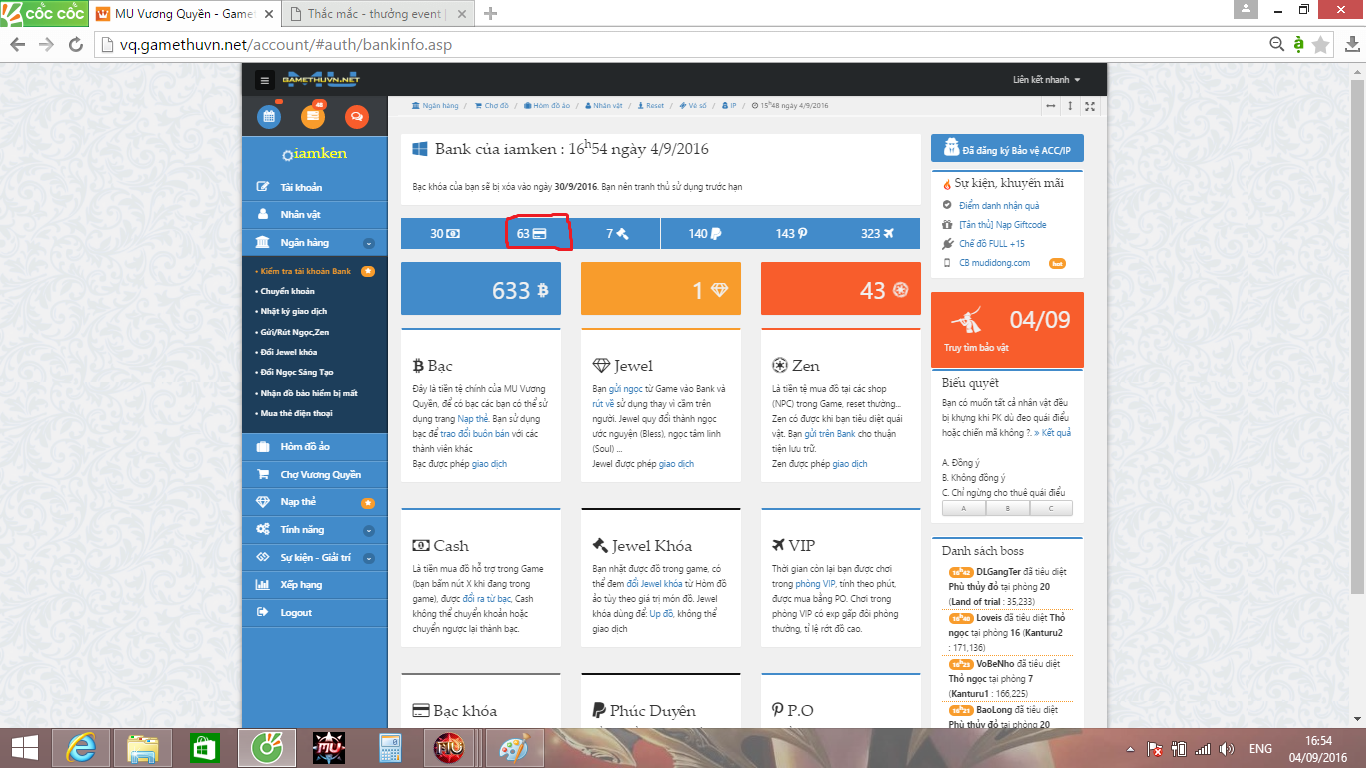Click the 30 Cash stat icon
1366x768 pixels.
[445, 233]
